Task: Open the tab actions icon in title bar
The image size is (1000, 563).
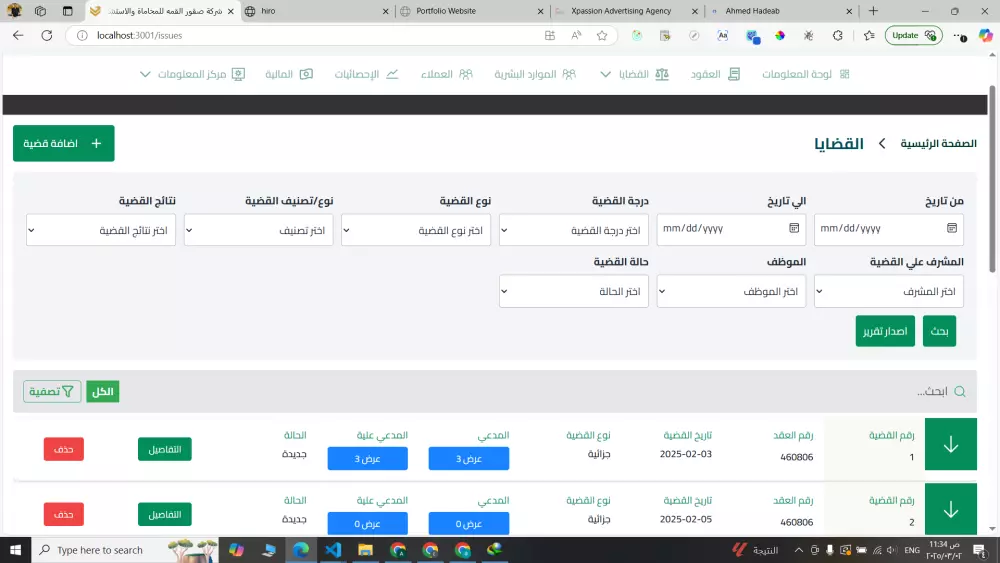Action: click(68, 11)
